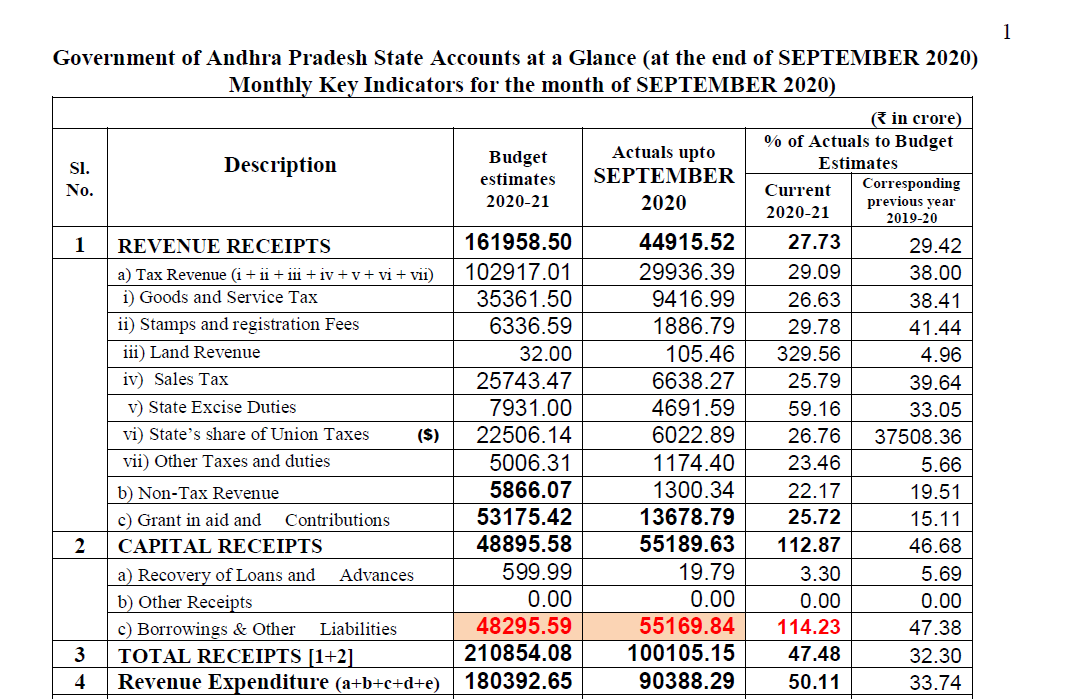1073x699 pixels.
Task: Select the red 114.23 percentage value
Action: (x=808, y=626)
